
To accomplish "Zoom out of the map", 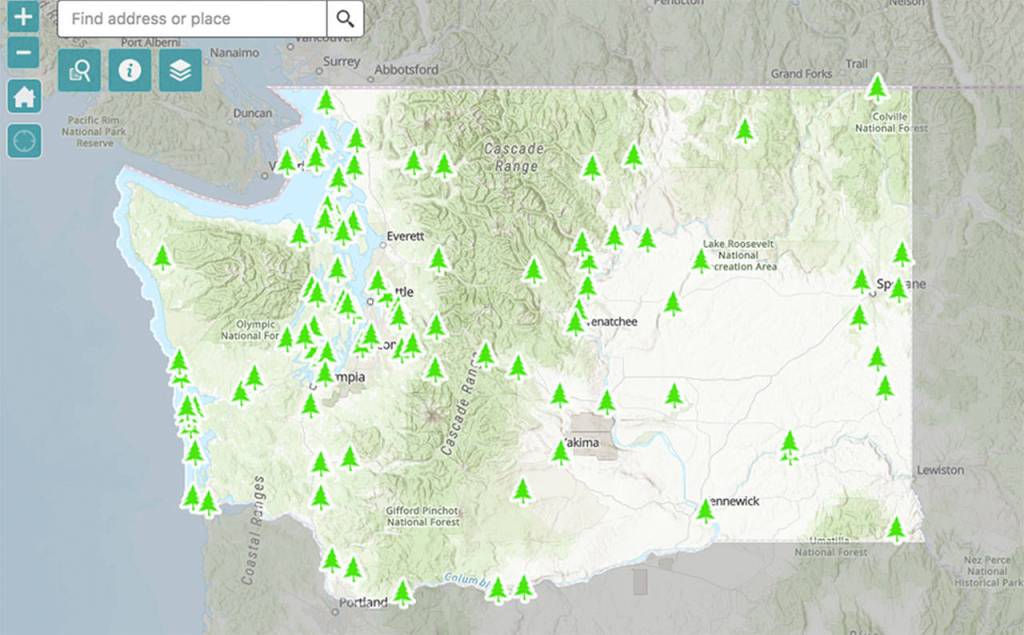I will click(23, 52).
